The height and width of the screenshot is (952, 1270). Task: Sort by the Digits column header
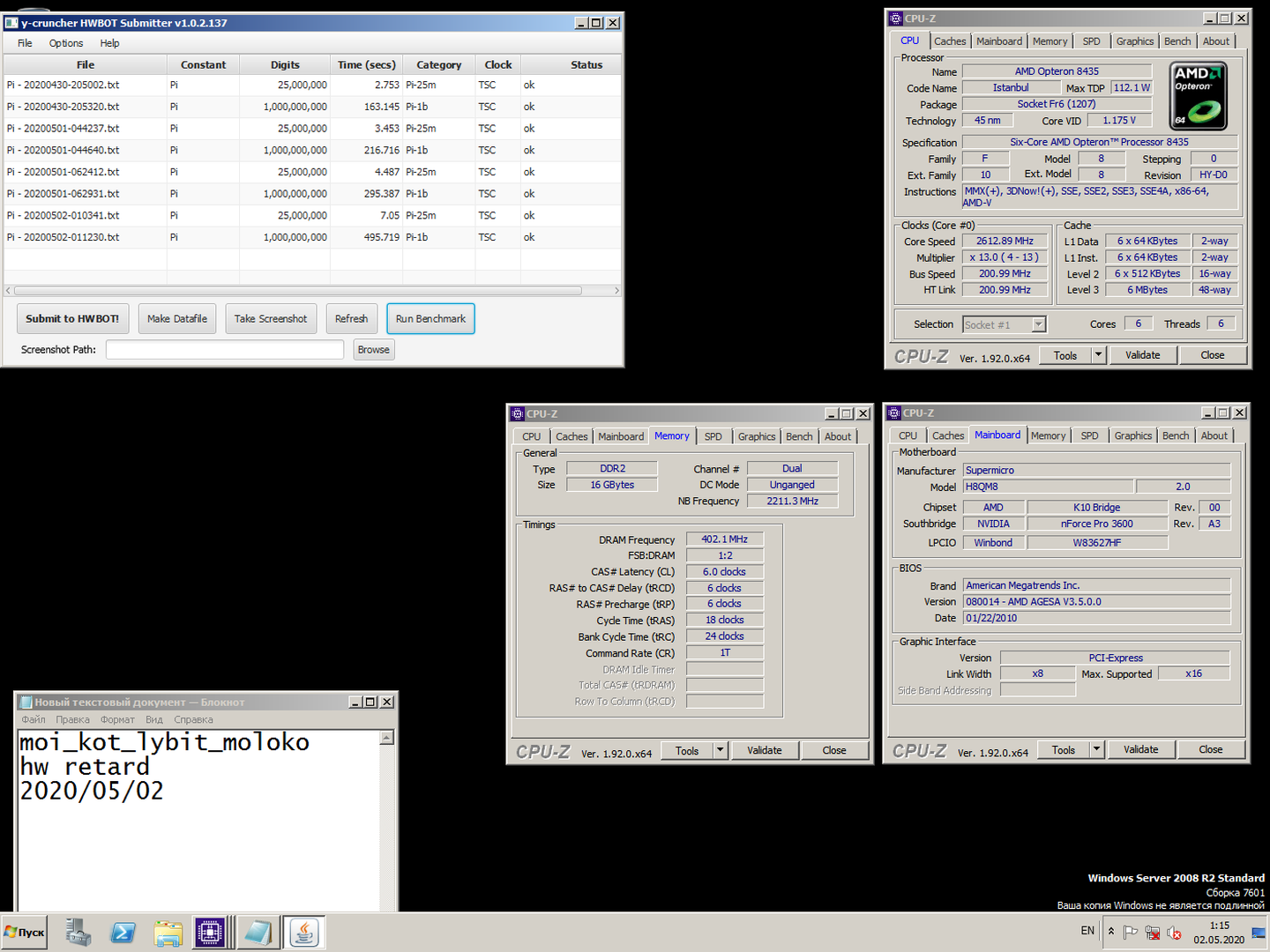coord(285,64)
